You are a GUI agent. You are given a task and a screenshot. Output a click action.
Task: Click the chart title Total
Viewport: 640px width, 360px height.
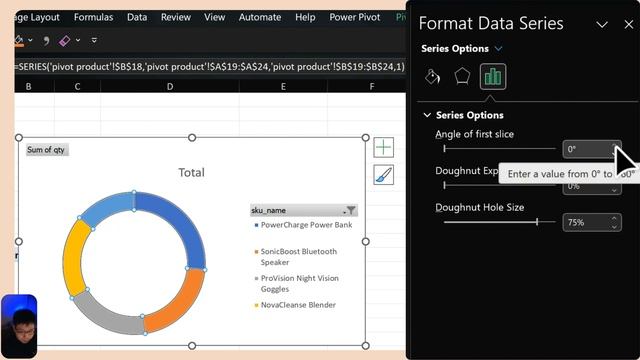[x=191, y=172]
